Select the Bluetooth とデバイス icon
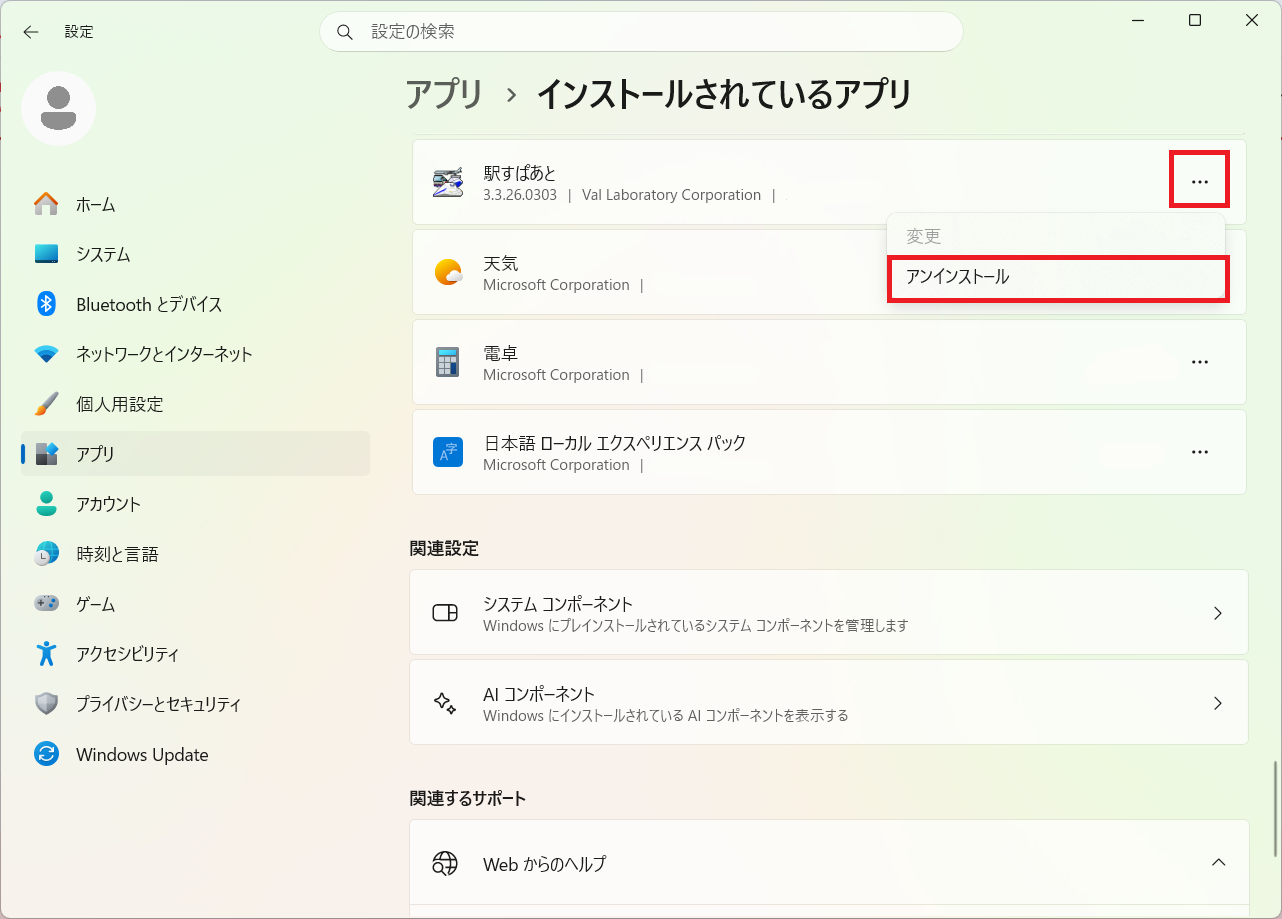Viewport: 1282px width, 919px height. tap(46, 304)
